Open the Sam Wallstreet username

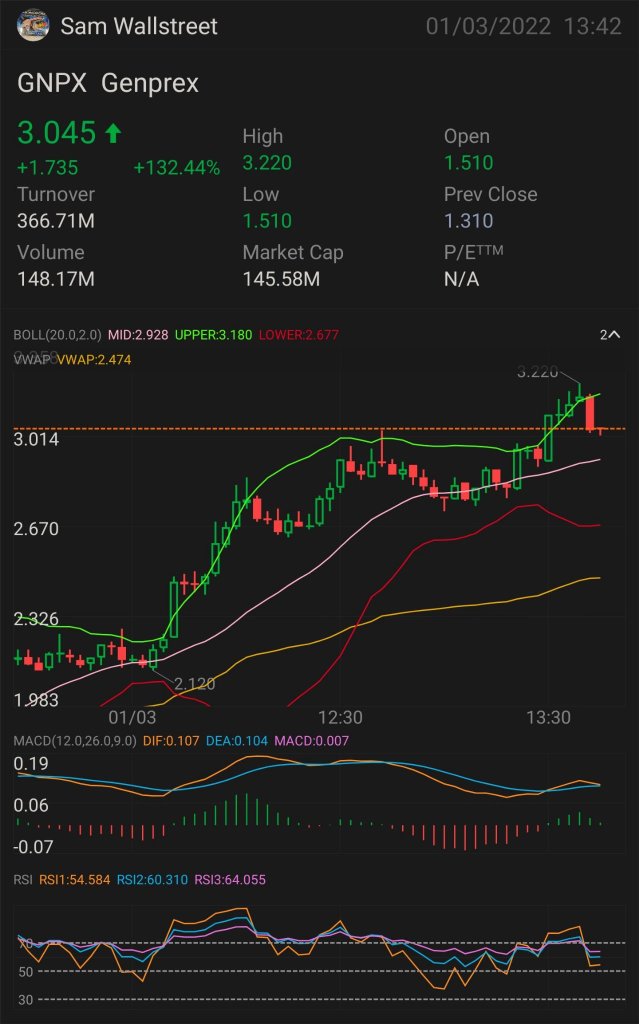(x=139, y=26)
